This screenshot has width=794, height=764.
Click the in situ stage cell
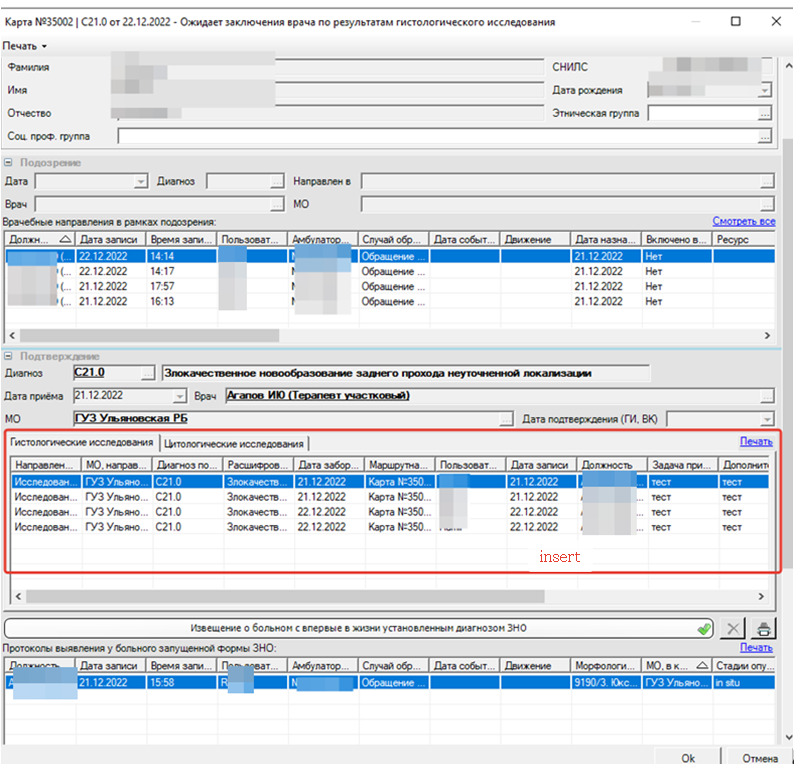pyautogui.click(x=744, y=683)
